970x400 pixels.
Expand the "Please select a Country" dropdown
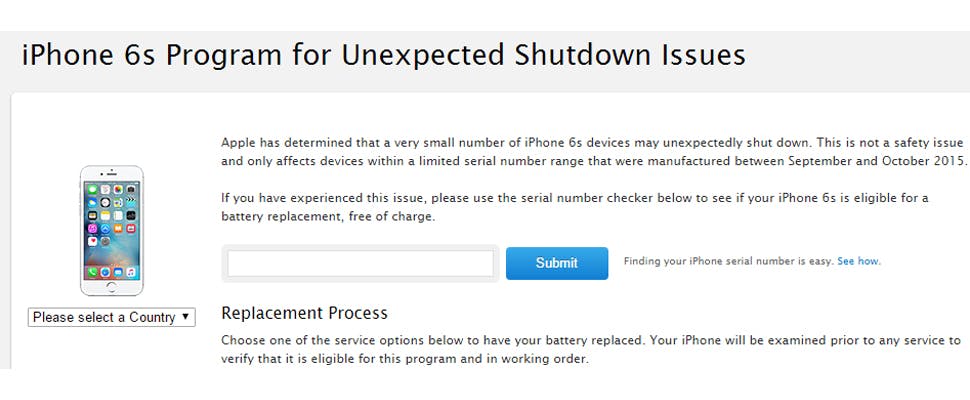[111, 317]
